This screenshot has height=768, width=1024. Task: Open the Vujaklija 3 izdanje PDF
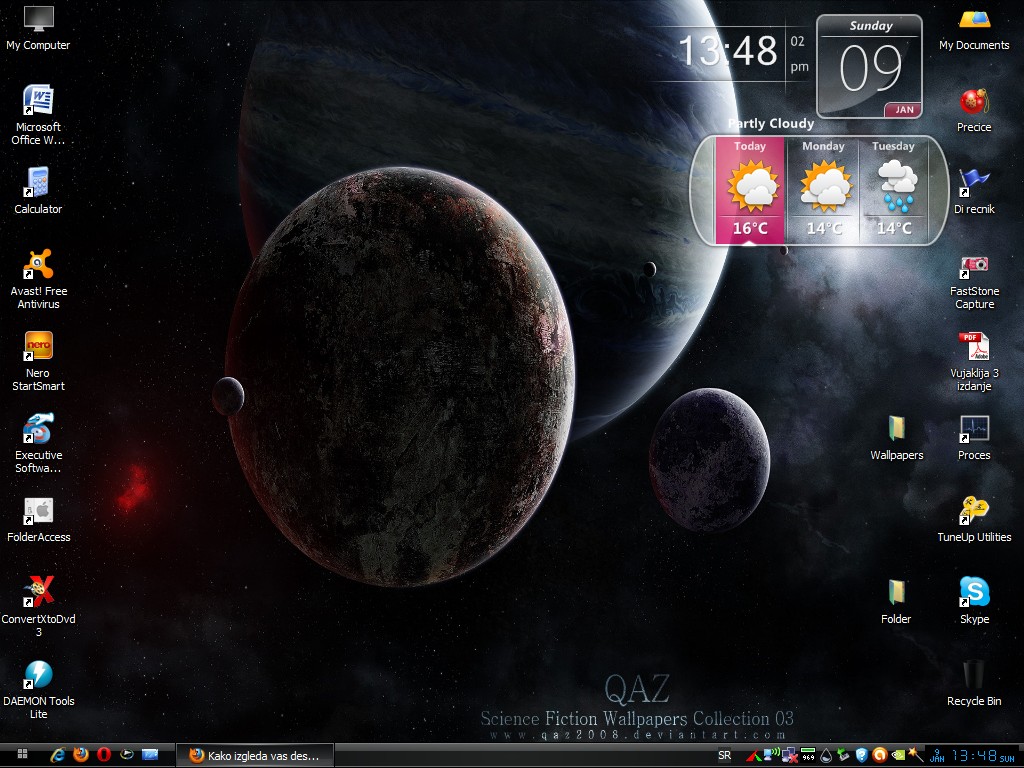pyautogui.click(x=974, y=362)
